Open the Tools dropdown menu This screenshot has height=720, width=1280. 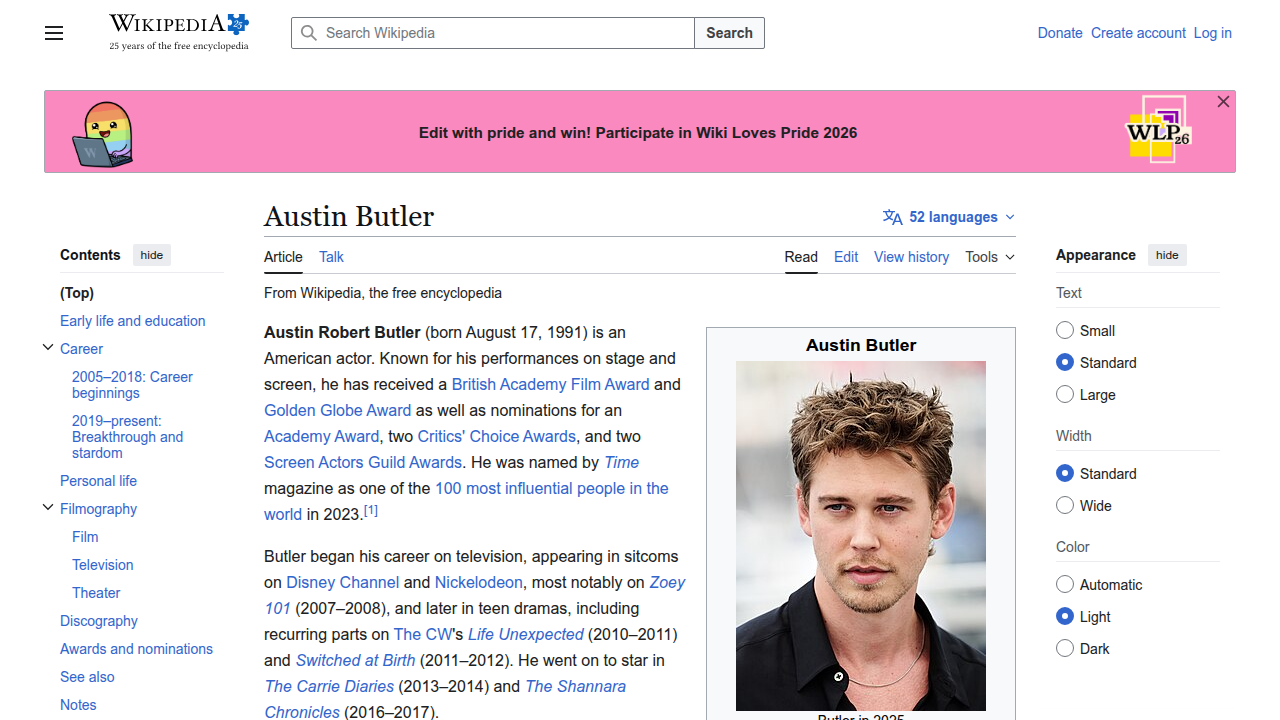tap(990, 257)
